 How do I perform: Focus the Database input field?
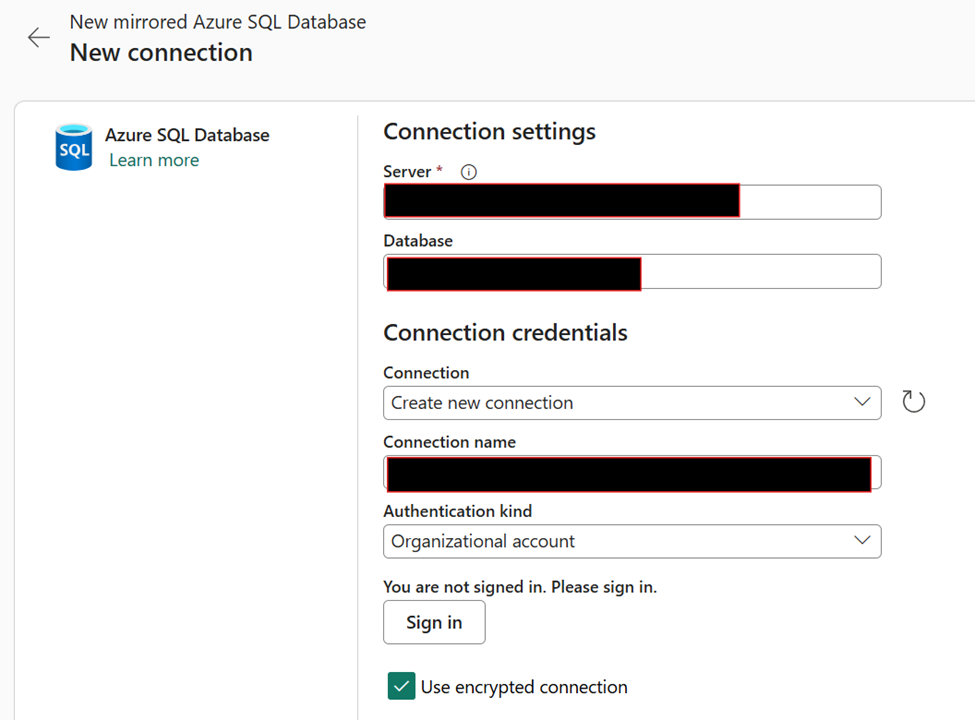[x=632, y=272]
